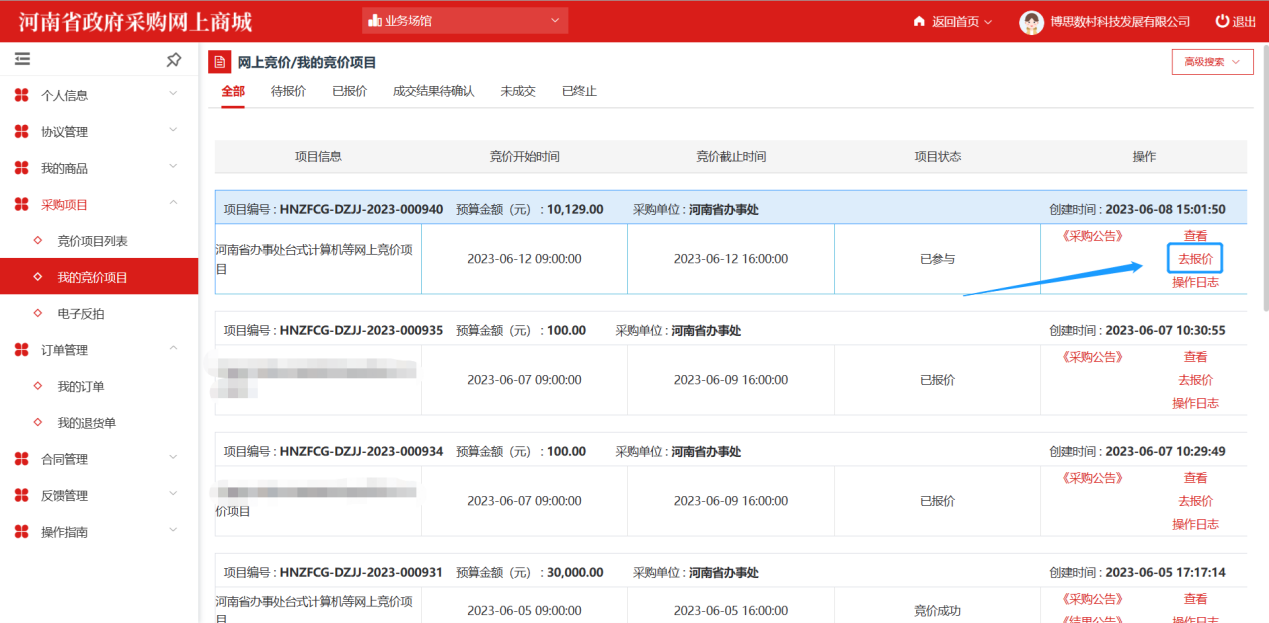Pin the sidebar with the pushpin icon

[x=174, y=60]
